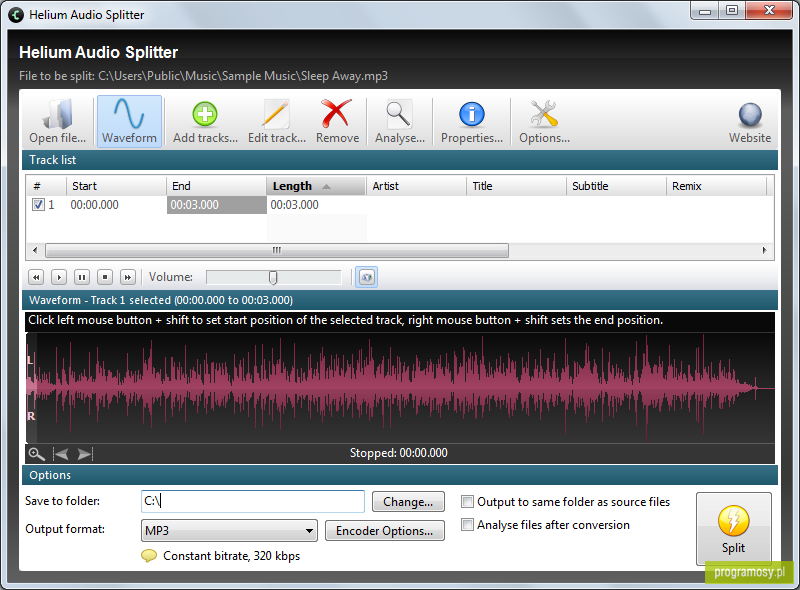Skip to next track in player
Viewport: 800px width, 590px height.
click(x=128, y=277)
